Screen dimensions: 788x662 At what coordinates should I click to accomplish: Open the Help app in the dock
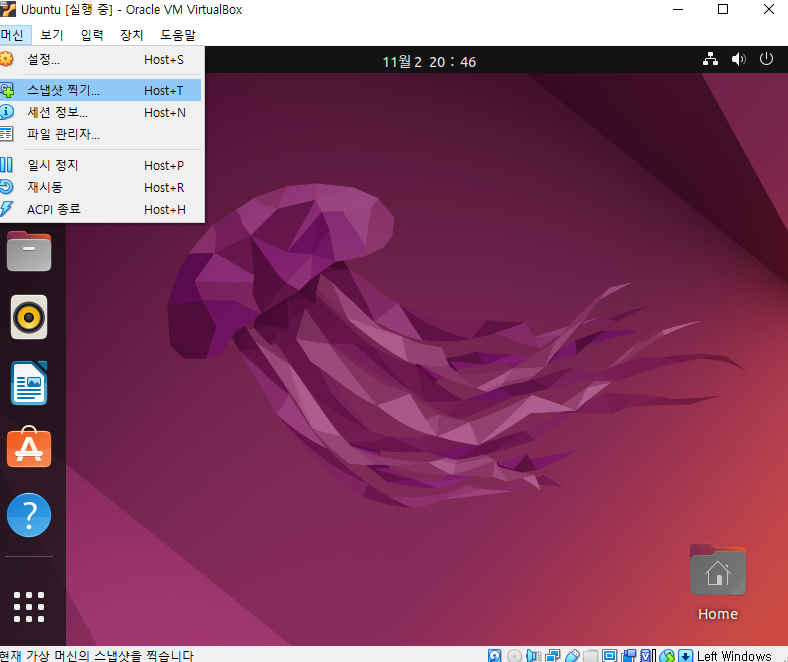click(x=29, y=515)
